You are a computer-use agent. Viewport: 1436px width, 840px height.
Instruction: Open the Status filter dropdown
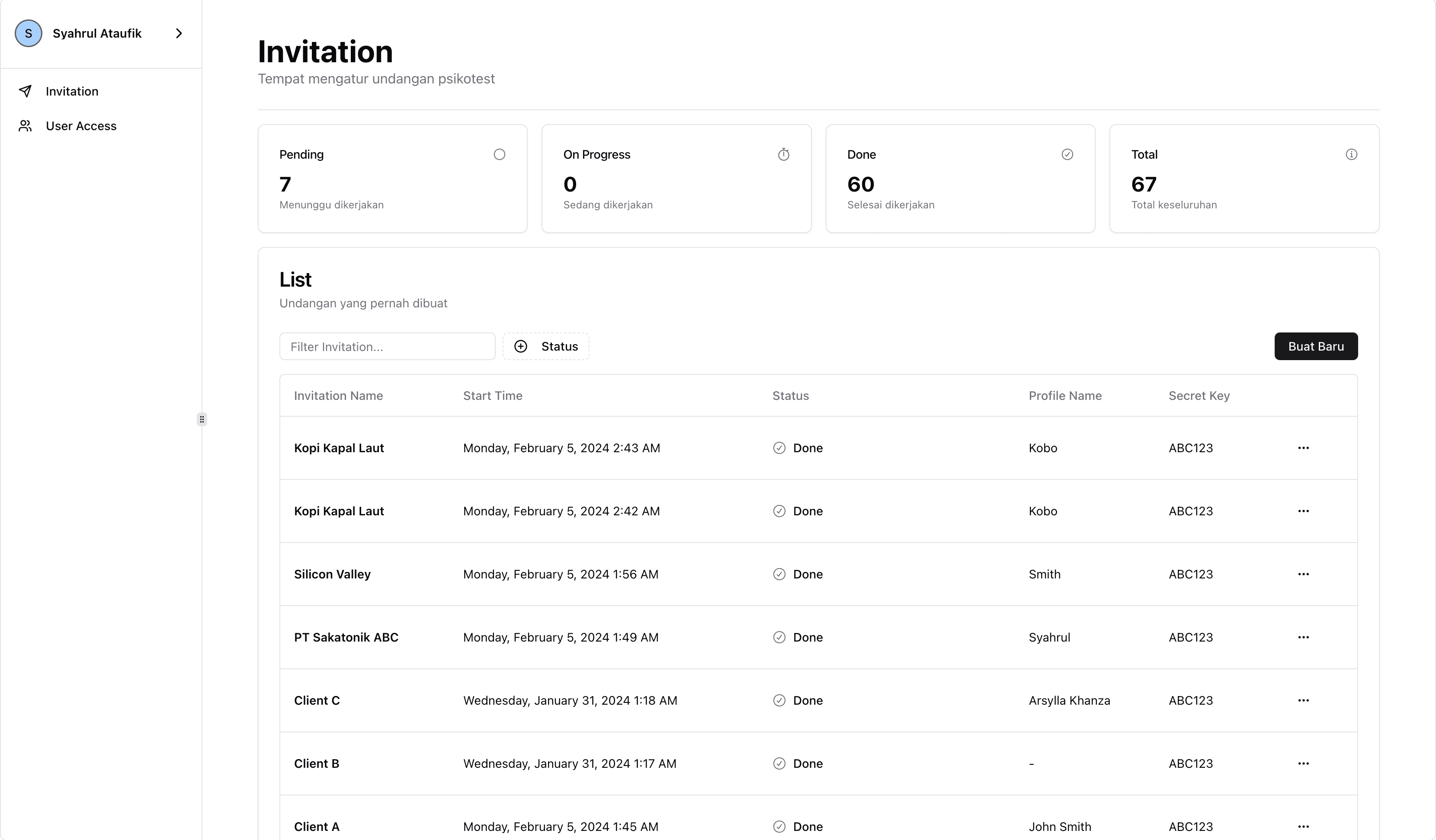[546, 346]
